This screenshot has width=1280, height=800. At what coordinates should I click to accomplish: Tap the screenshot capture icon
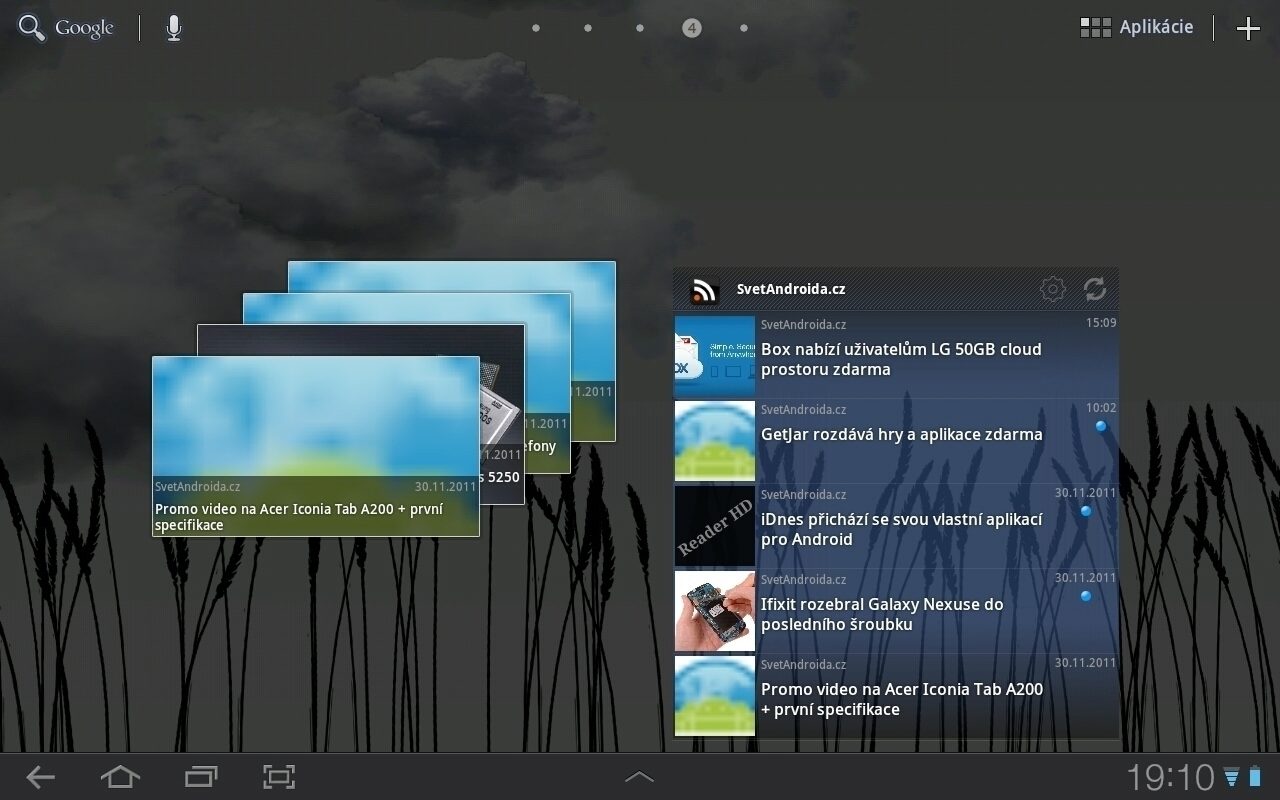point(279,776)
